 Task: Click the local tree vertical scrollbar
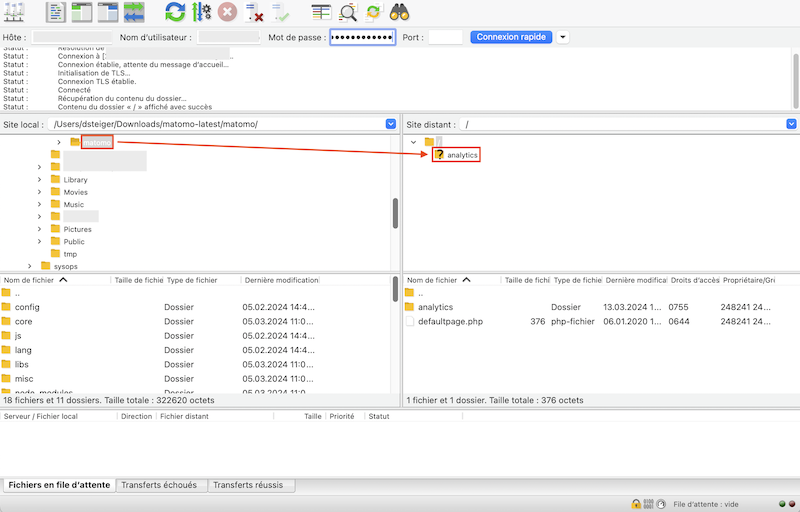pos(395,213)
